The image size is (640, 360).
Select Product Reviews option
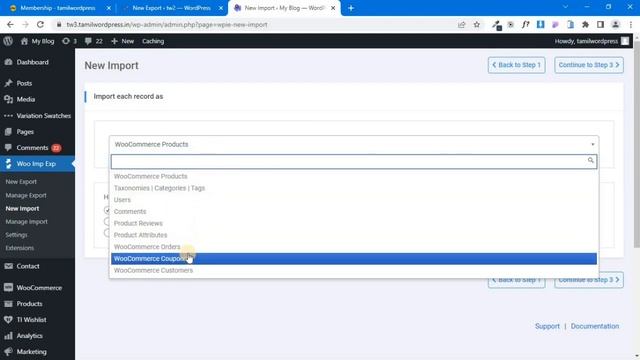click(354, 223)
